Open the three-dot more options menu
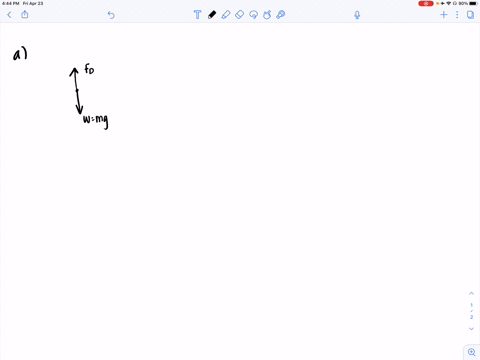The image size is (480, 360). pyautogui.click(x=457, y=14)
